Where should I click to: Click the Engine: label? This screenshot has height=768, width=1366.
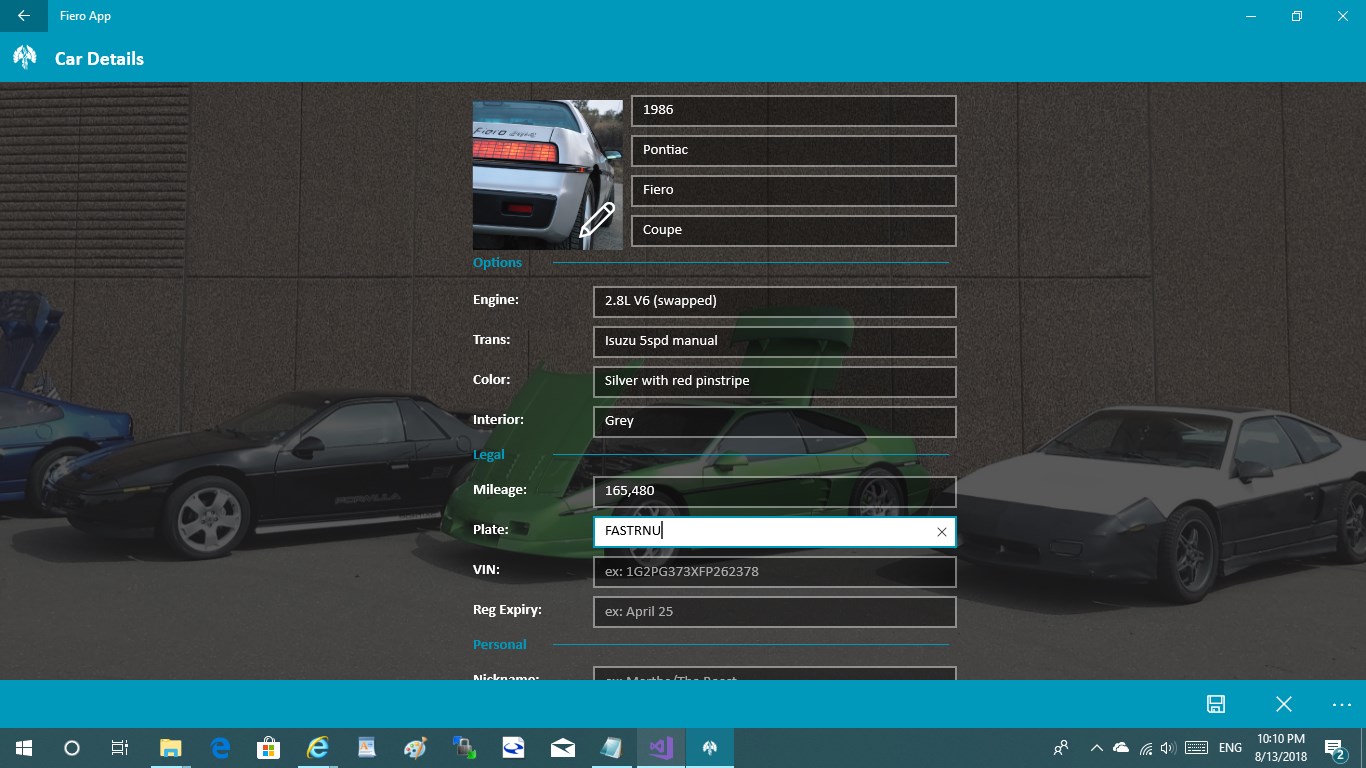point(496,299)
